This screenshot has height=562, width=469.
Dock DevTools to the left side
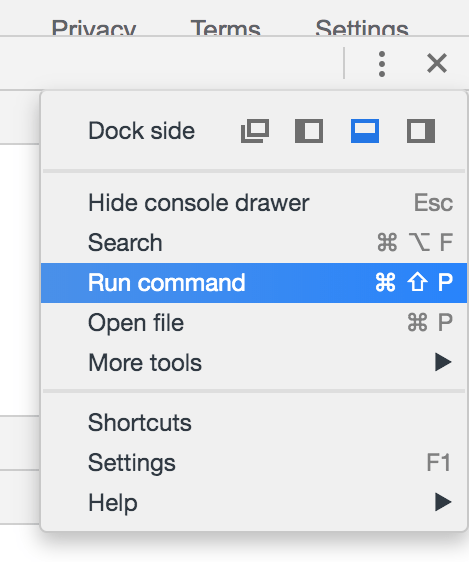[309, 131]
